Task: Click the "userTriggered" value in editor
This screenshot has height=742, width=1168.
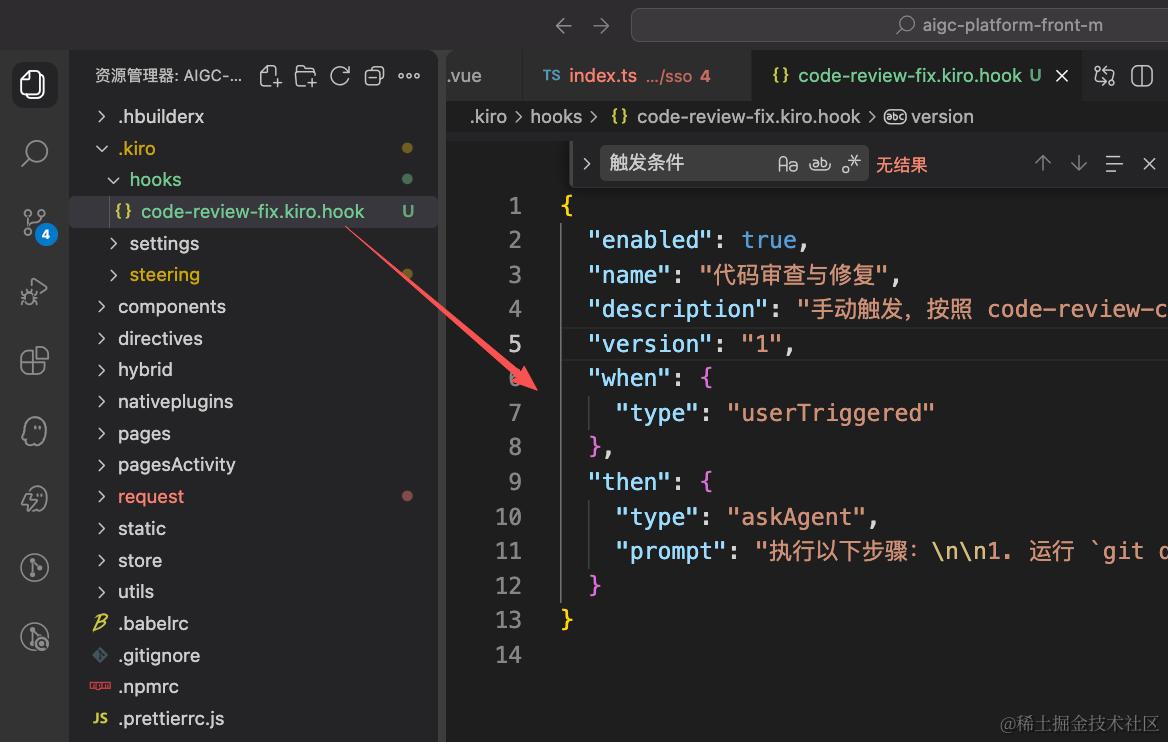Action: click(830, 413)
